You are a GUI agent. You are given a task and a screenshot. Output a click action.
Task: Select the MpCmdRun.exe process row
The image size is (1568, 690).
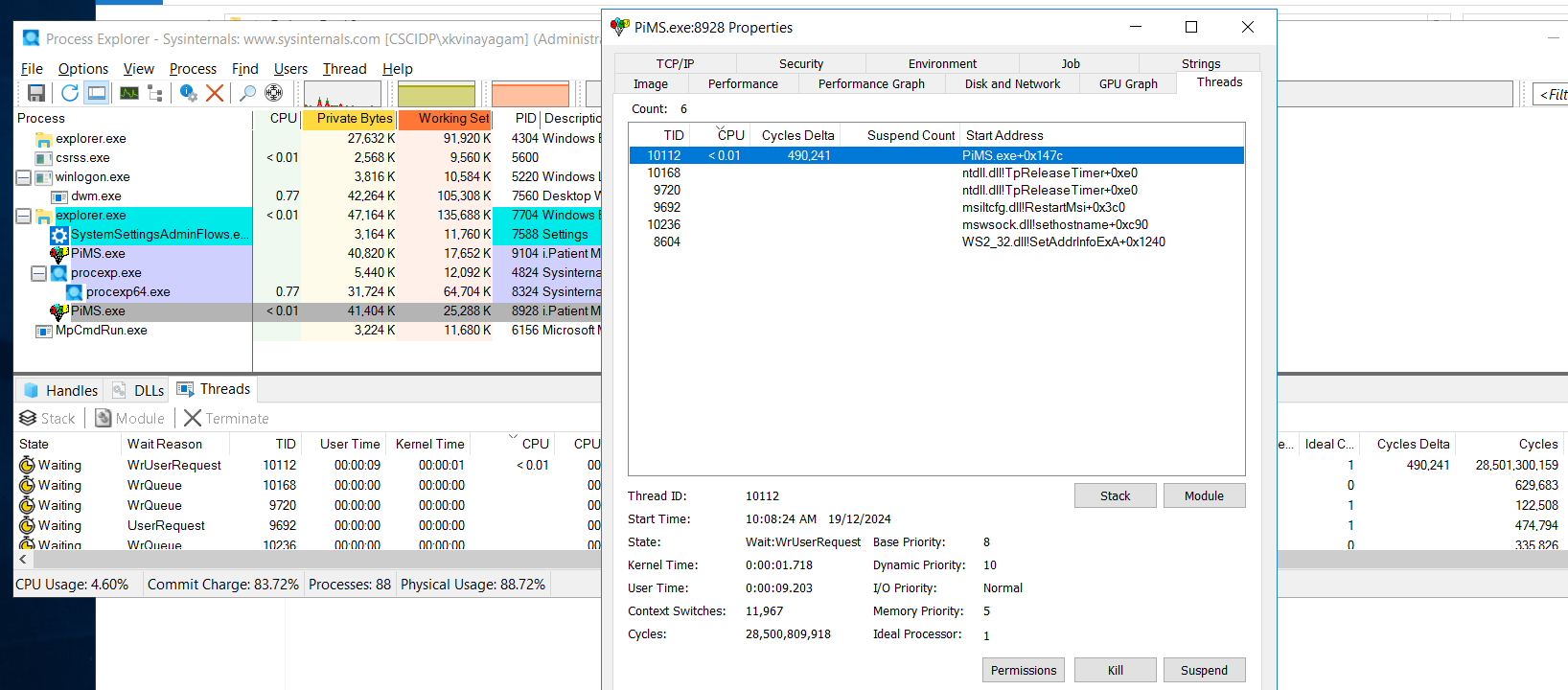click(x=307, y=331)
